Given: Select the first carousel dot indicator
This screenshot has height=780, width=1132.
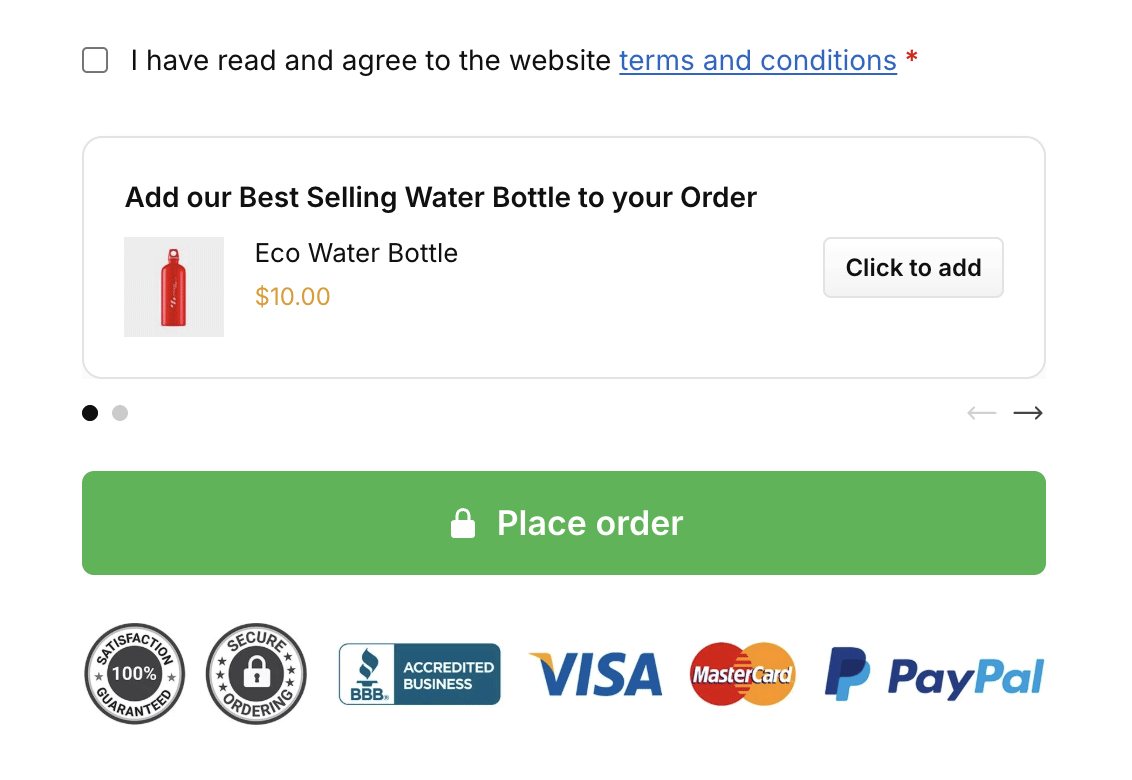Looking at the screenshot, I should tap(89, 412).
